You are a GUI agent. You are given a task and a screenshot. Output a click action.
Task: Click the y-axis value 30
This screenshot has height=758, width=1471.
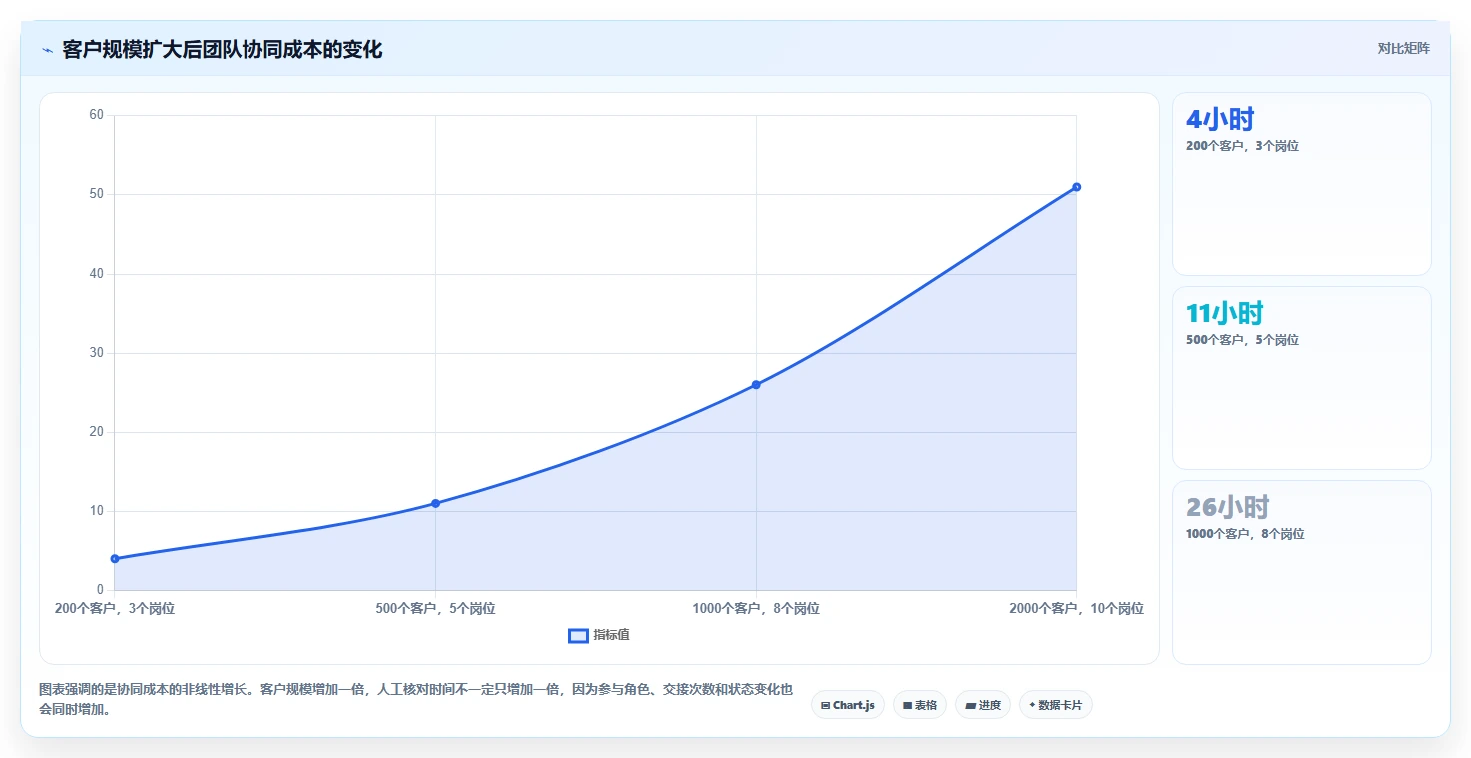click(x=97, y=352)
